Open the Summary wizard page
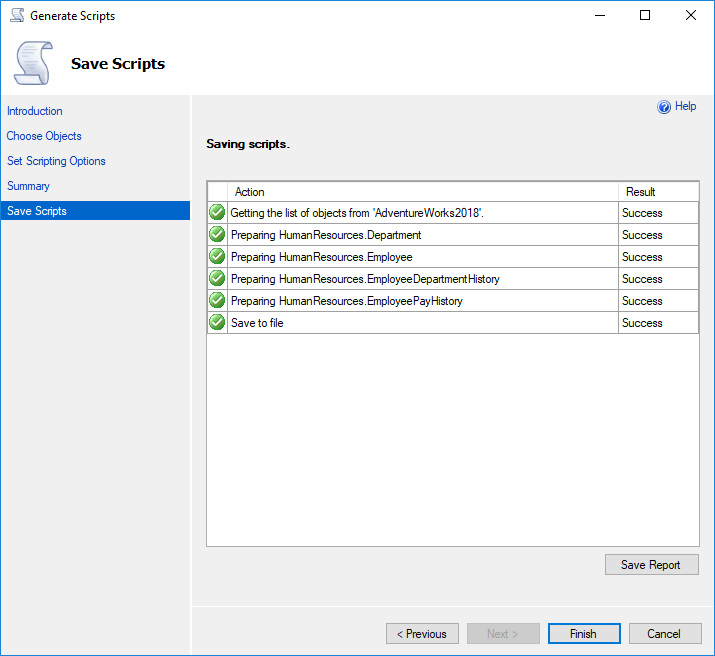715x656 pixels. (28, 186)
